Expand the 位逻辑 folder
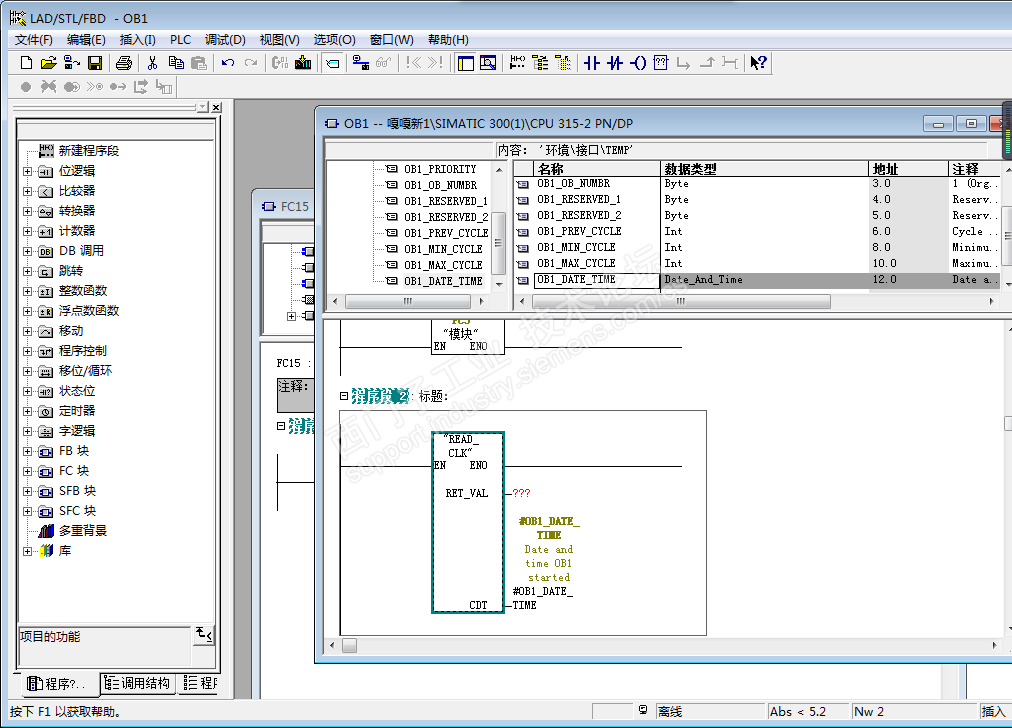This screenshot has width=1012, height=728. click(x=27, y=171)
